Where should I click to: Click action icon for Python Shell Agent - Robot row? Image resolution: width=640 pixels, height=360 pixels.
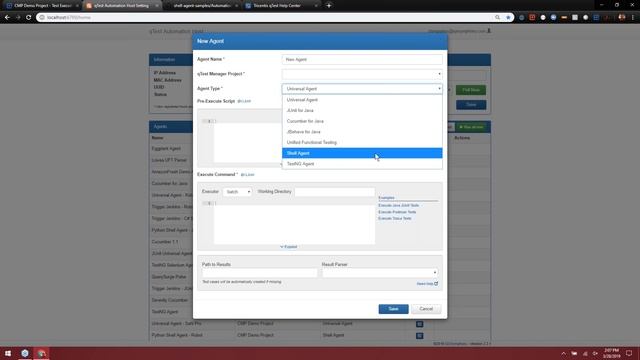(x=419, y=336)
